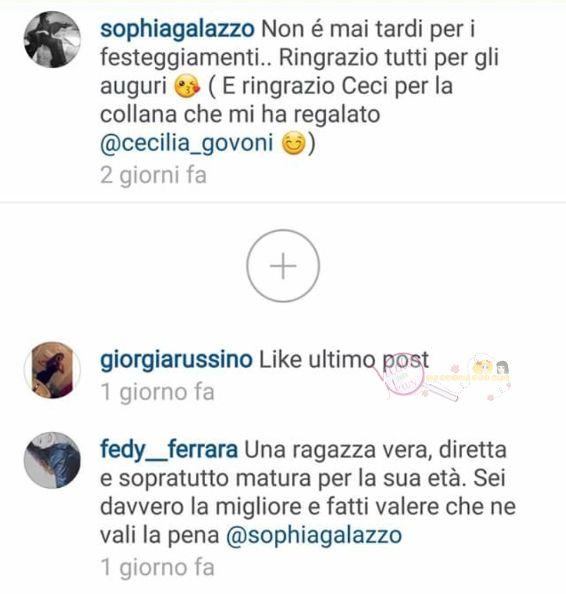Screen dimensions: 566x594
Task: Visit the giorgiarussino username link
Action: 176,360
